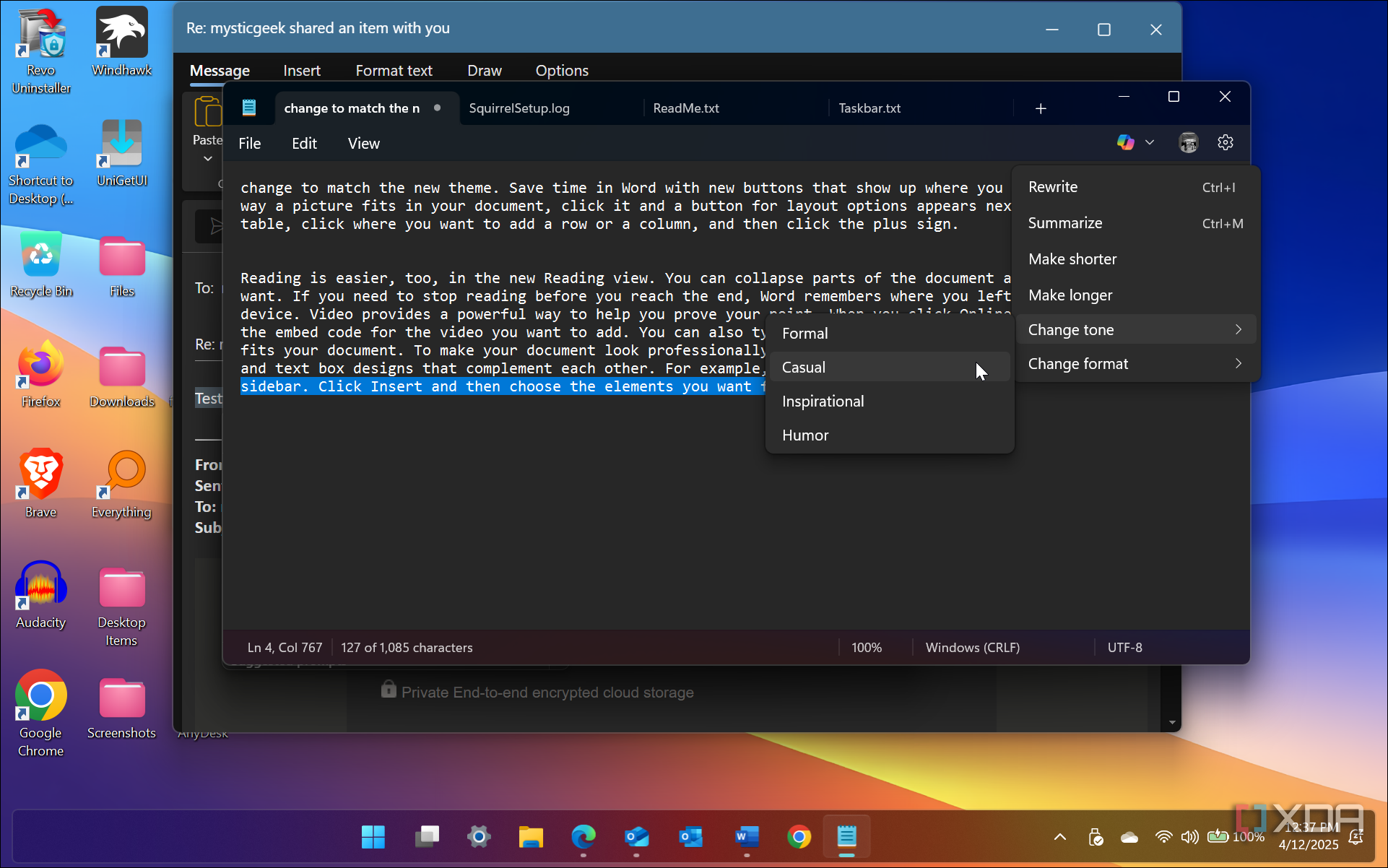Click the Copilot icon in Notepad toolbar
The width and height of the screenshot is (1388, 868).
point(1125,143)
